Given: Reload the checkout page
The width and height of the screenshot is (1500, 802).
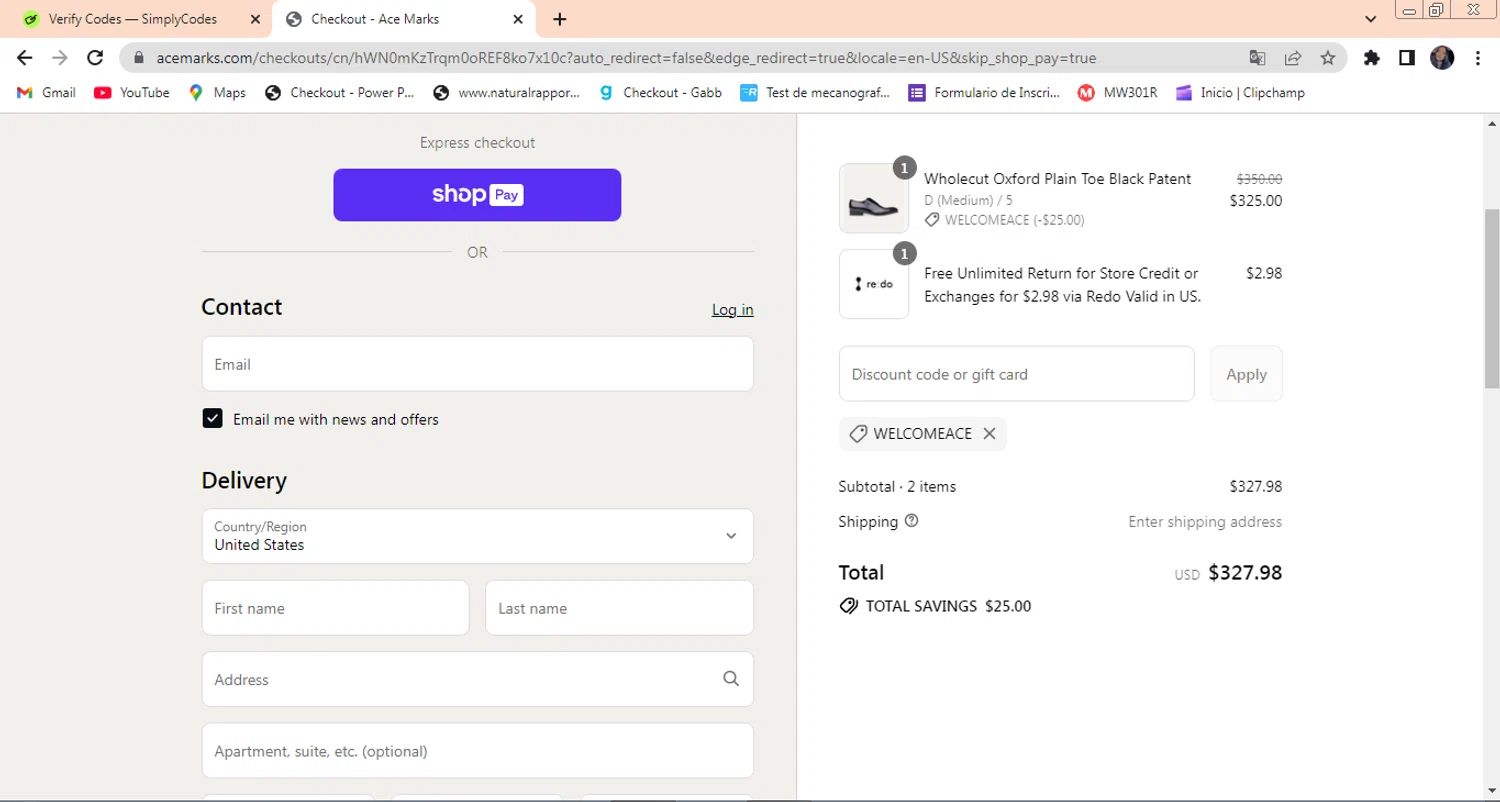Looking at the screenshot, I should click(x=95, y=58).
